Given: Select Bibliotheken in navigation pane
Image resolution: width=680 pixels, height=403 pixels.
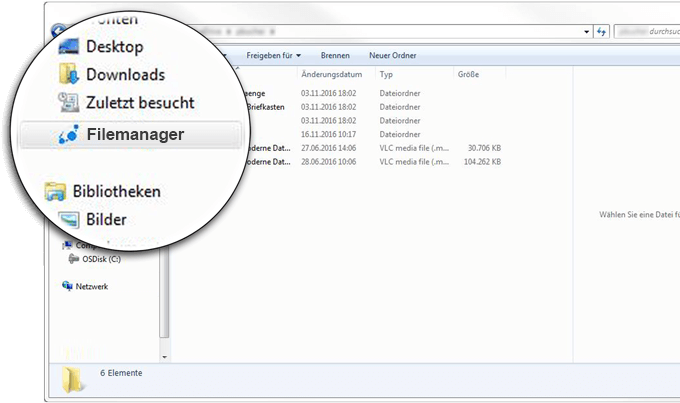Looking at the screenshot, I should [x=117, y=191].
